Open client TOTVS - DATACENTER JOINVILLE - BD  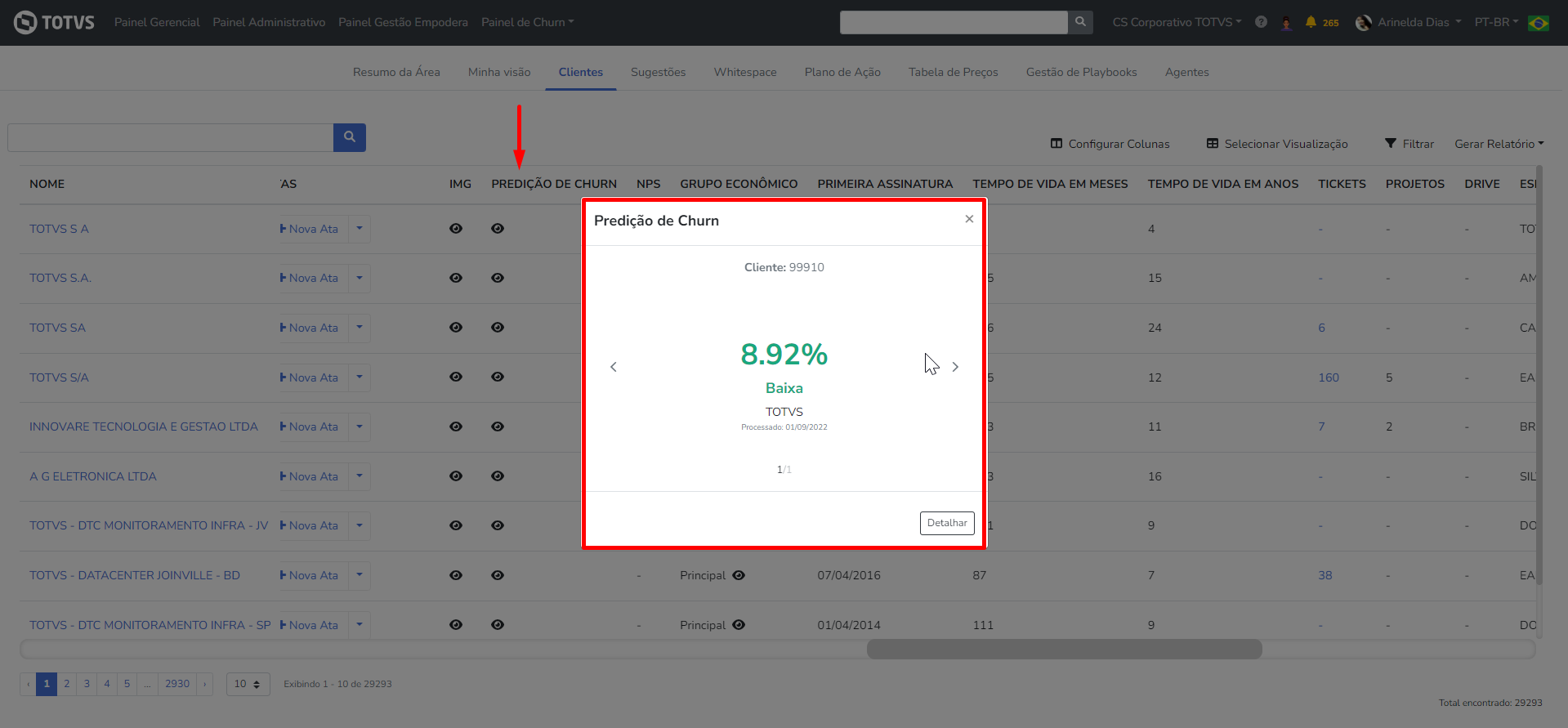point(135,575)
